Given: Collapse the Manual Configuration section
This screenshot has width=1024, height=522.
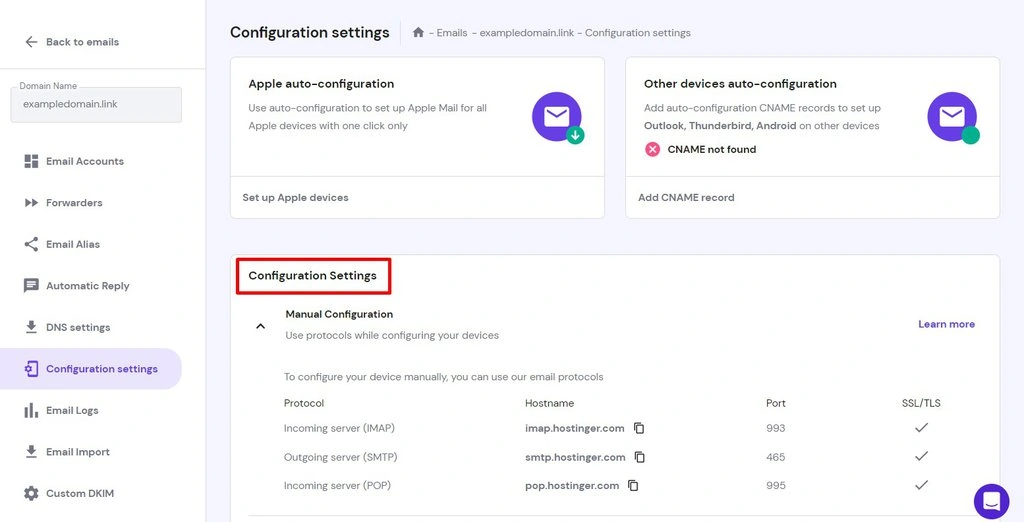Looking at the screenshot, I should pos(261,325).
